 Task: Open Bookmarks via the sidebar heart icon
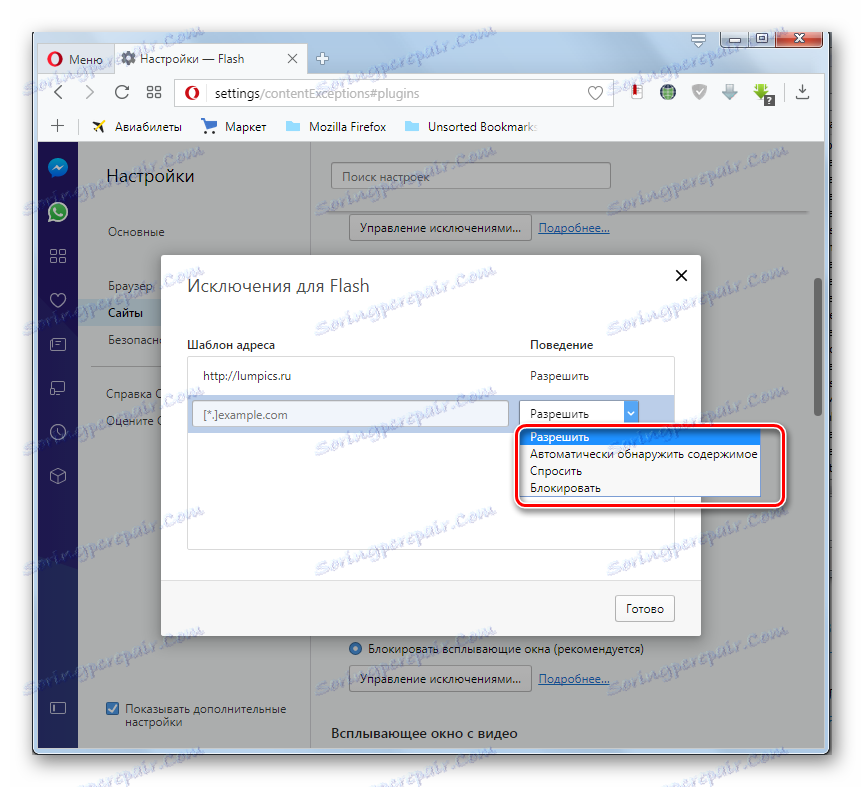[x=57, y=299]
